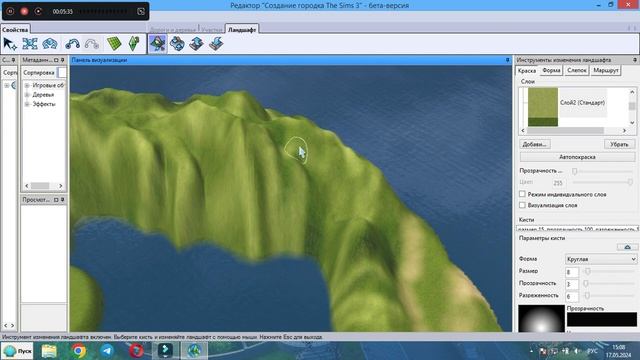Click the Размер value input field
This screenshot has height=360, width=640.
tap(572, 272)
